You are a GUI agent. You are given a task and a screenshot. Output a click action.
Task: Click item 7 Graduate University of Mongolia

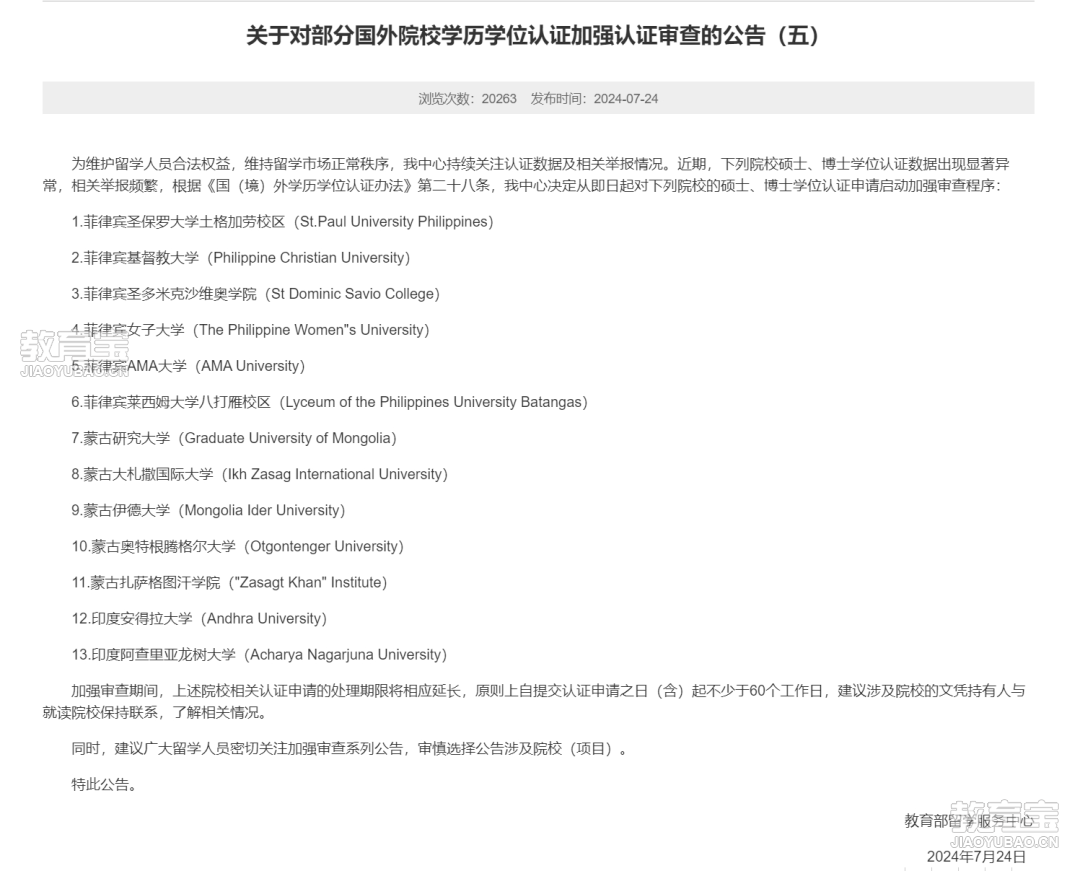[233, 438]
